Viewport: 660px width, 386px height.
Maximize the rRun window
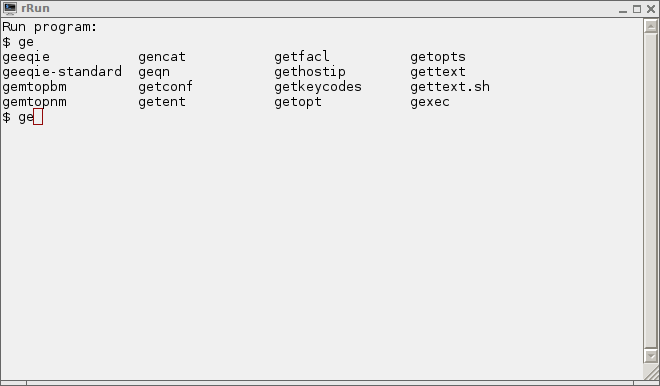pos(637,9)
